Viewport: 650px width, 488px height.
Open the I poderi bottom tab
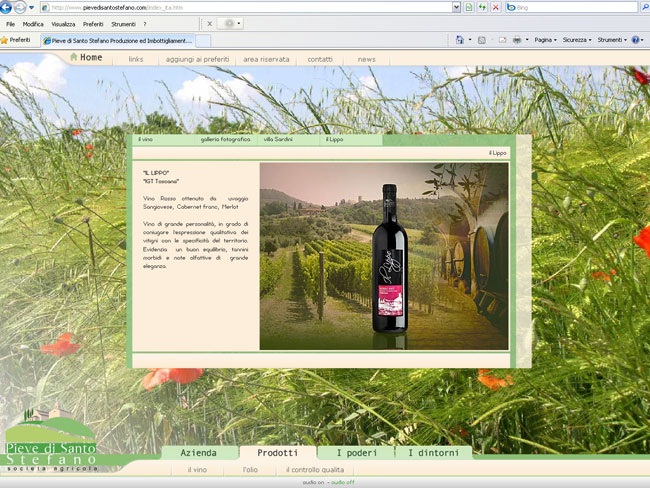pos(357,453)
